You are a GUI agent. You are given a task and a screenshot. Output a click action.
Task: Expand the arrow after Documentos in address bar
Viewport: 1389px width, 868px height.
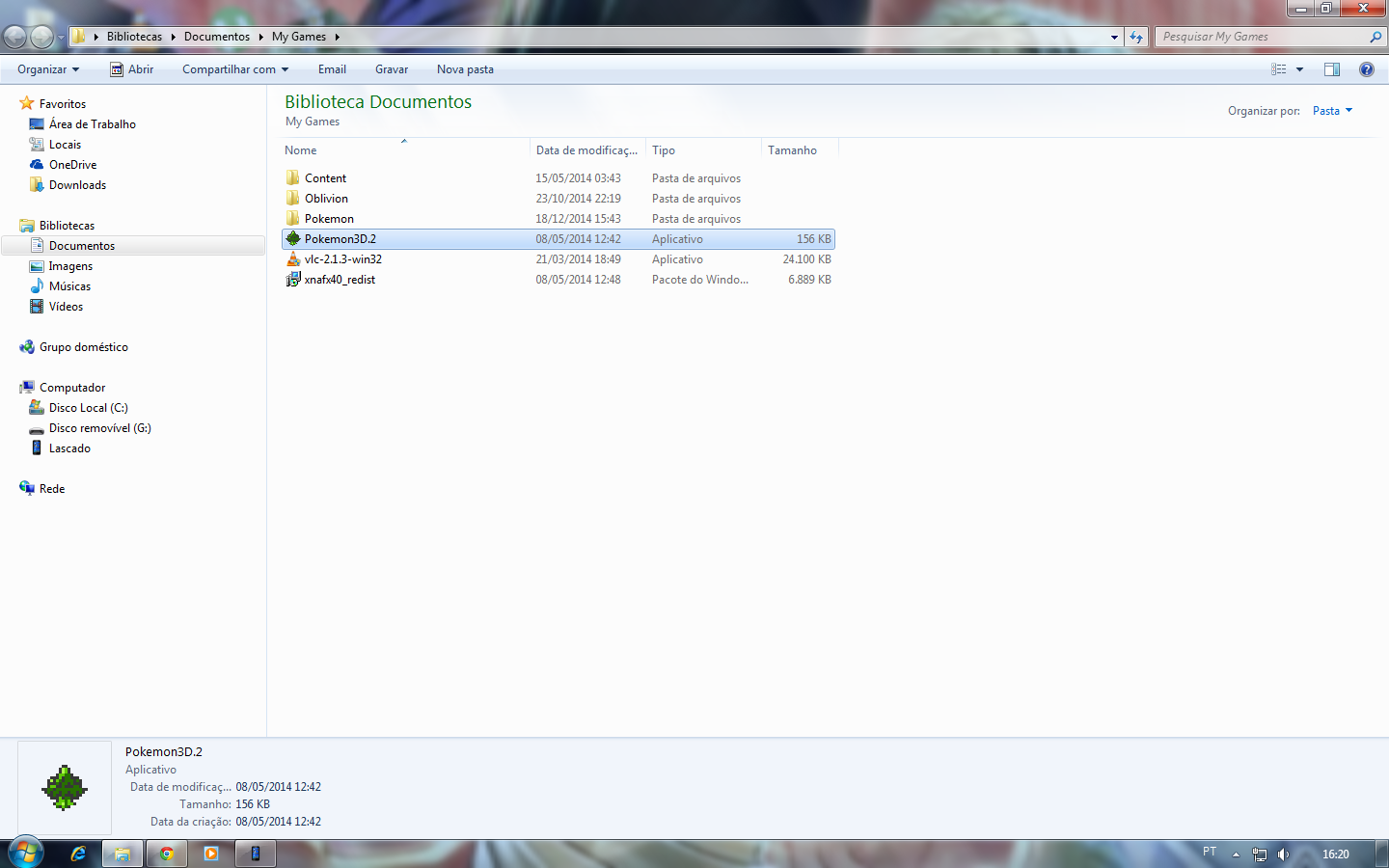[x=260, y=37]
